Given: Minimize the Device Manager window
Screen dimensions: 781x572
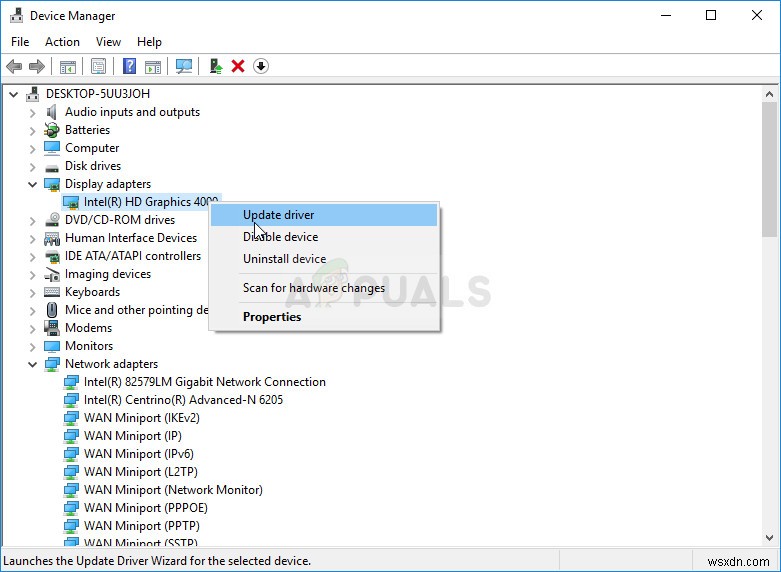Looking at the screenshot, I should (x=665, y=15).
